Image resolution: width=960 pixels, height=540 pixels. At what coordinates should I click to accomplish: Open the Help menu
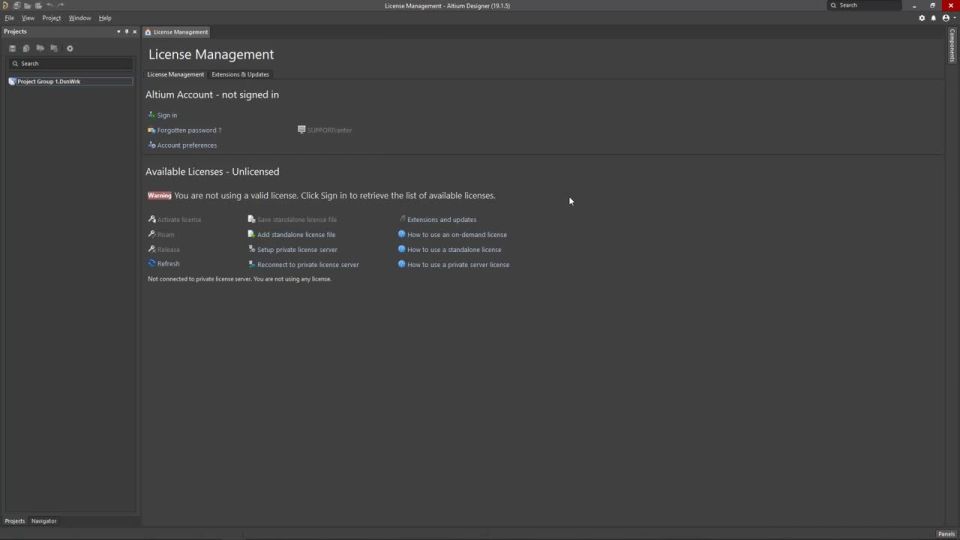coord(105,18)
